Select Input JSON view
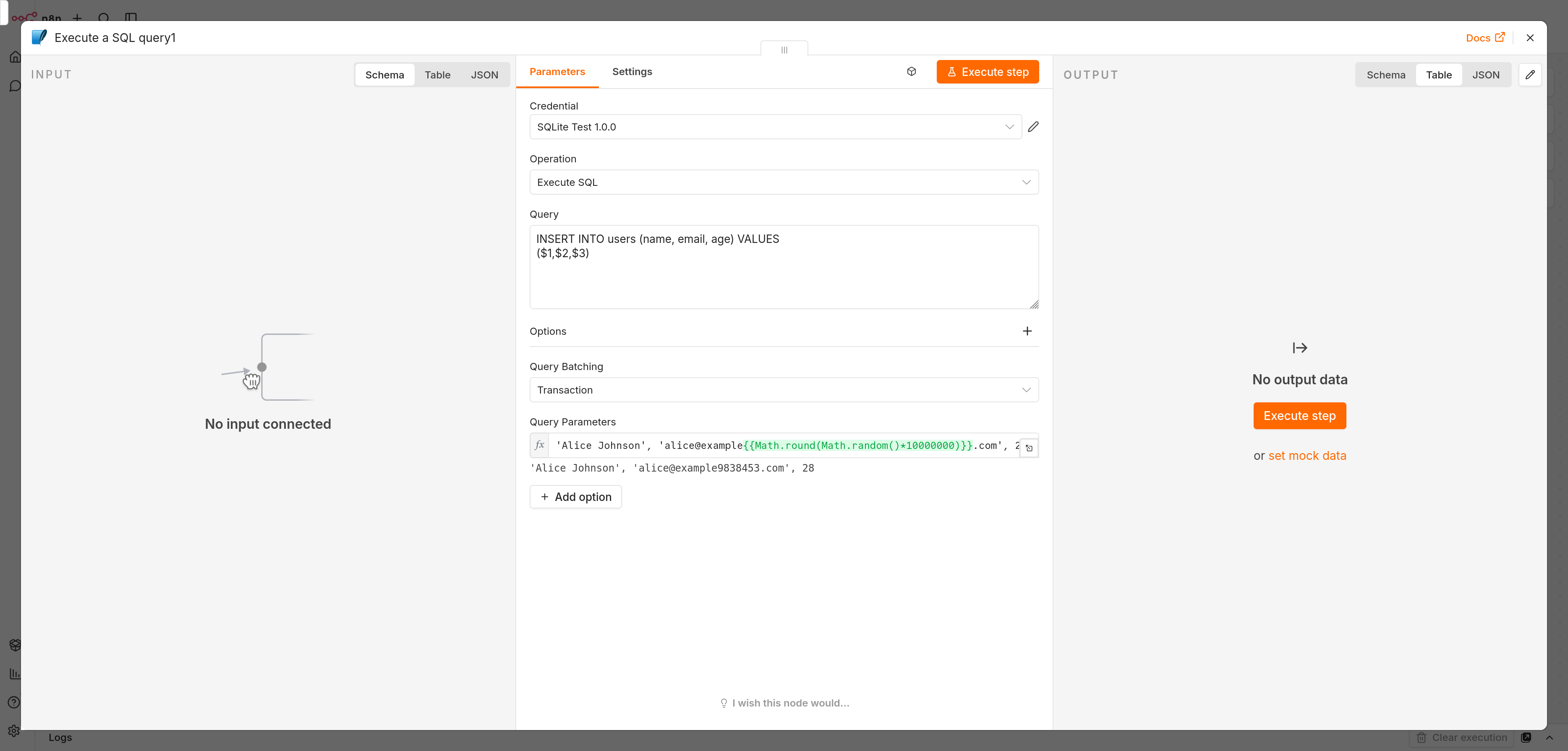Image resolution: width=1568 pixels, height=751 pixels. 484,75
